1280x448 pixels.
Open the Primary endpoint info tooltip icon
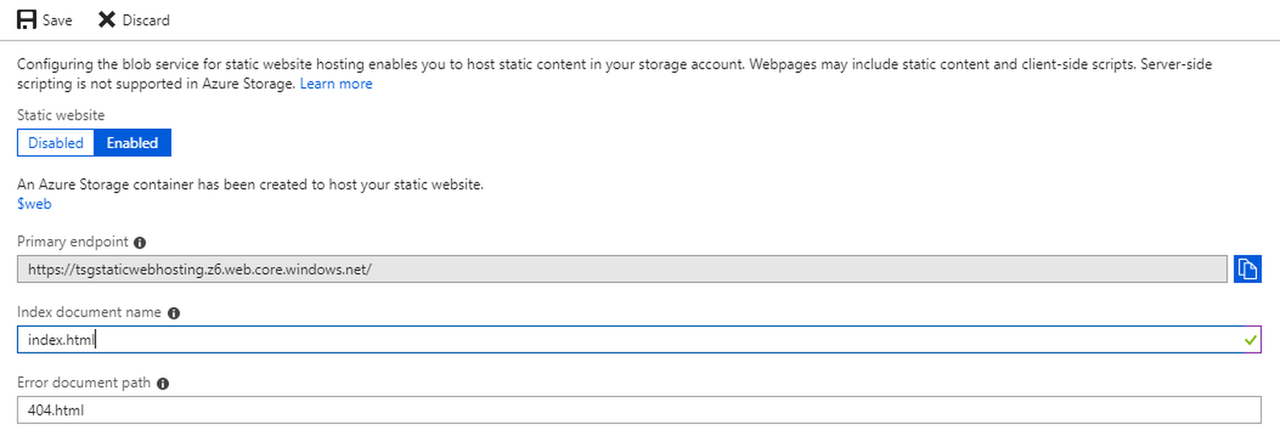click(x=140, y=243)
